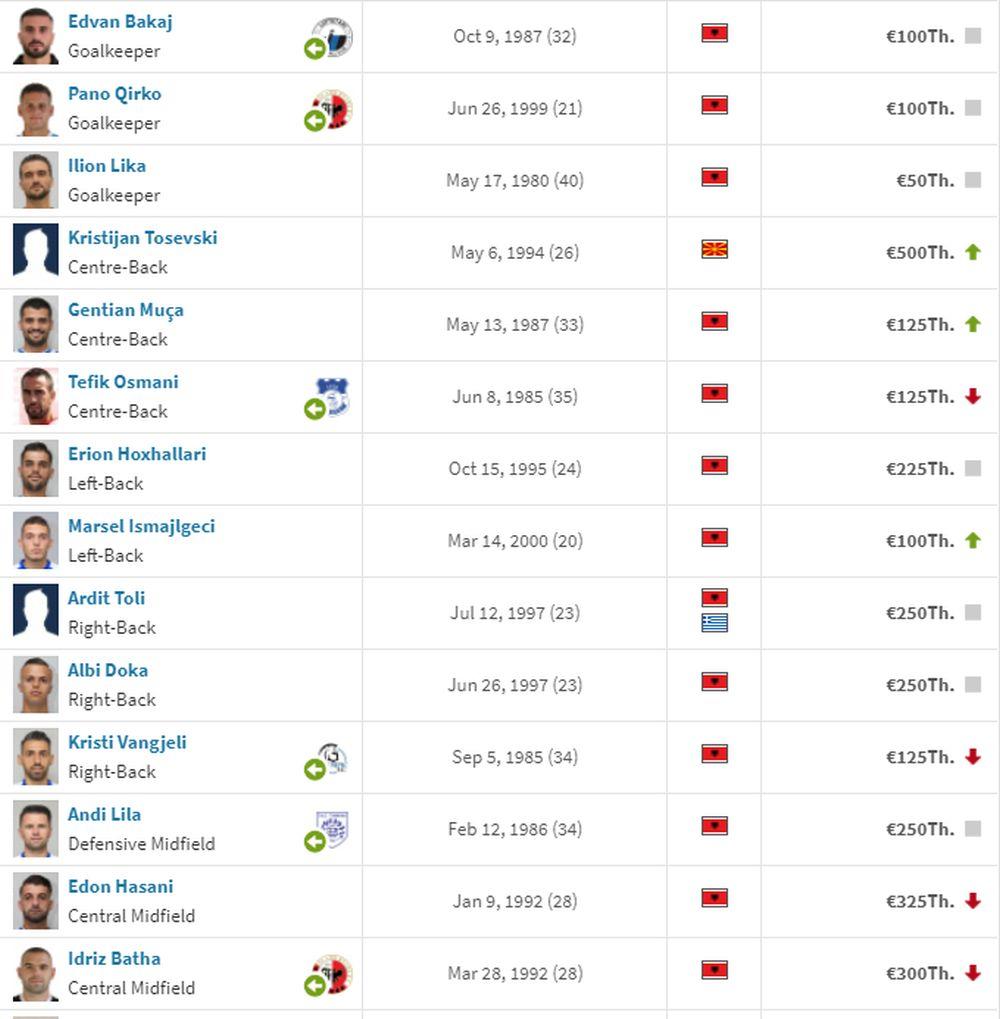Click Idriz Batha's market value €300Th.
This screenshot has width=1000, height=1019.
919,973
